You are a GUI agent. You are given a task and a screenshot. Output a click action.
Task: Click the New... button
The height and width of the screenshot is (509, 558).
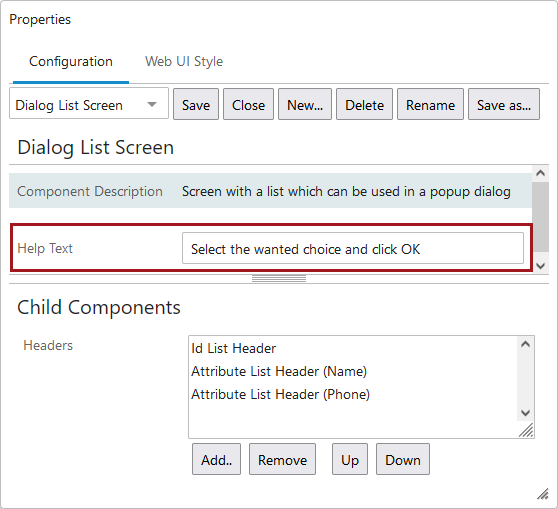305,104
